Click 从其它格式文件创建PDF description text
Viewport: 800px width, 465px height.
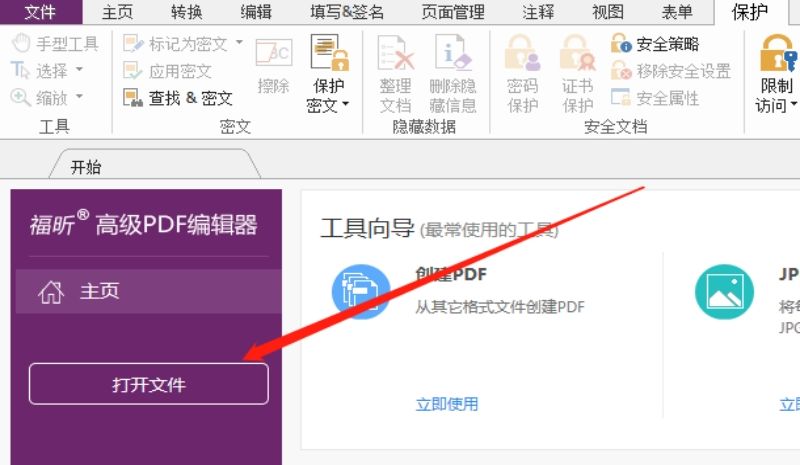tap(500, 307)
